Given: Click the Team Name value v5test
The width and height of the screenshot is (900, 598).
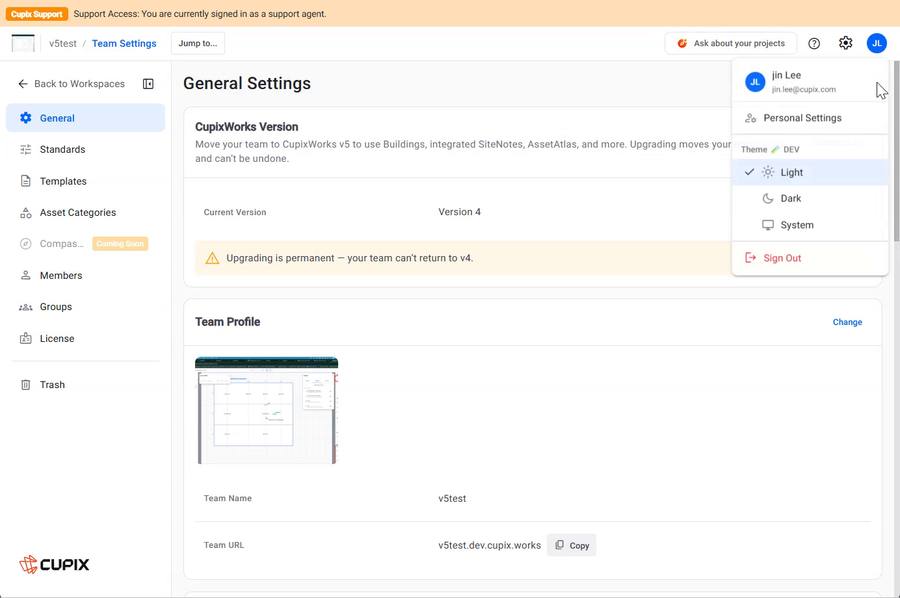Looking at the screenshot, I should point(452,499).
